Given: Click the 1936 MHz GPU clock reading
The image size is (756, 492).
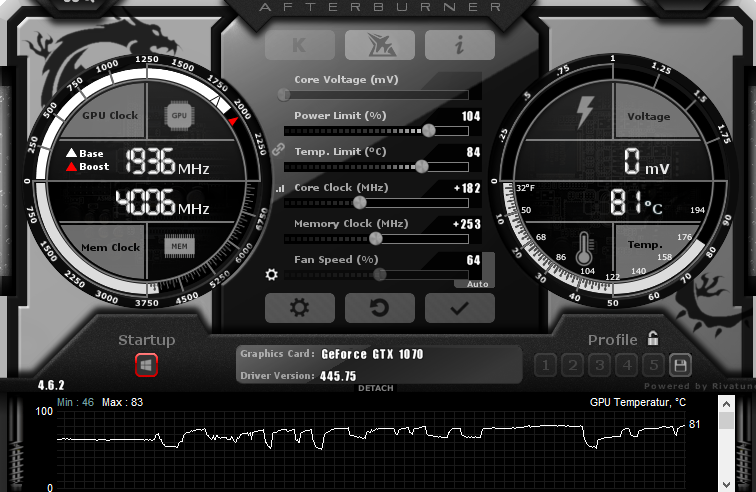Looking at the screenshot, I should 168,161.
